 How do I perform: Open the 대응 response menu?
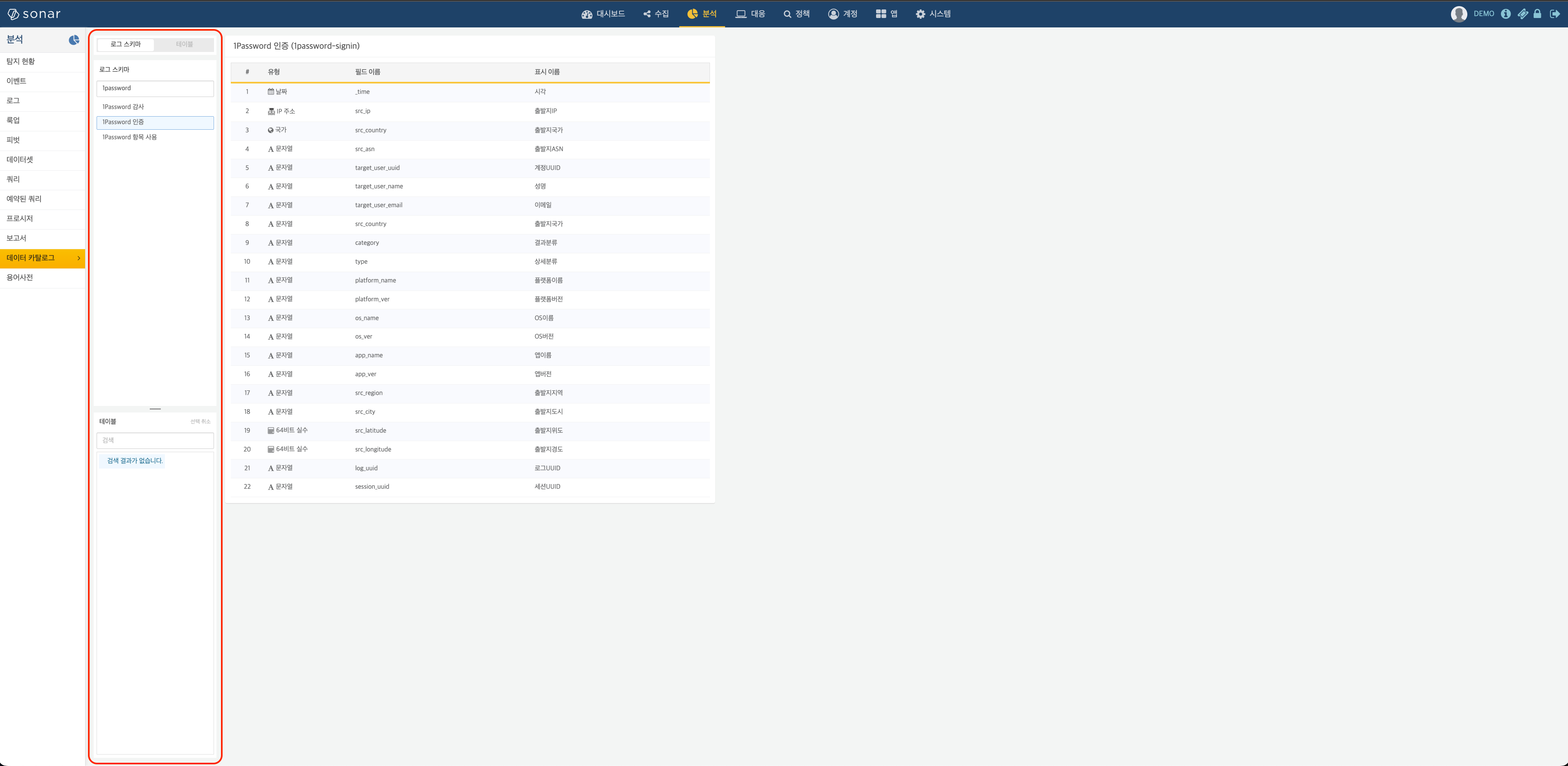[750, 14]
